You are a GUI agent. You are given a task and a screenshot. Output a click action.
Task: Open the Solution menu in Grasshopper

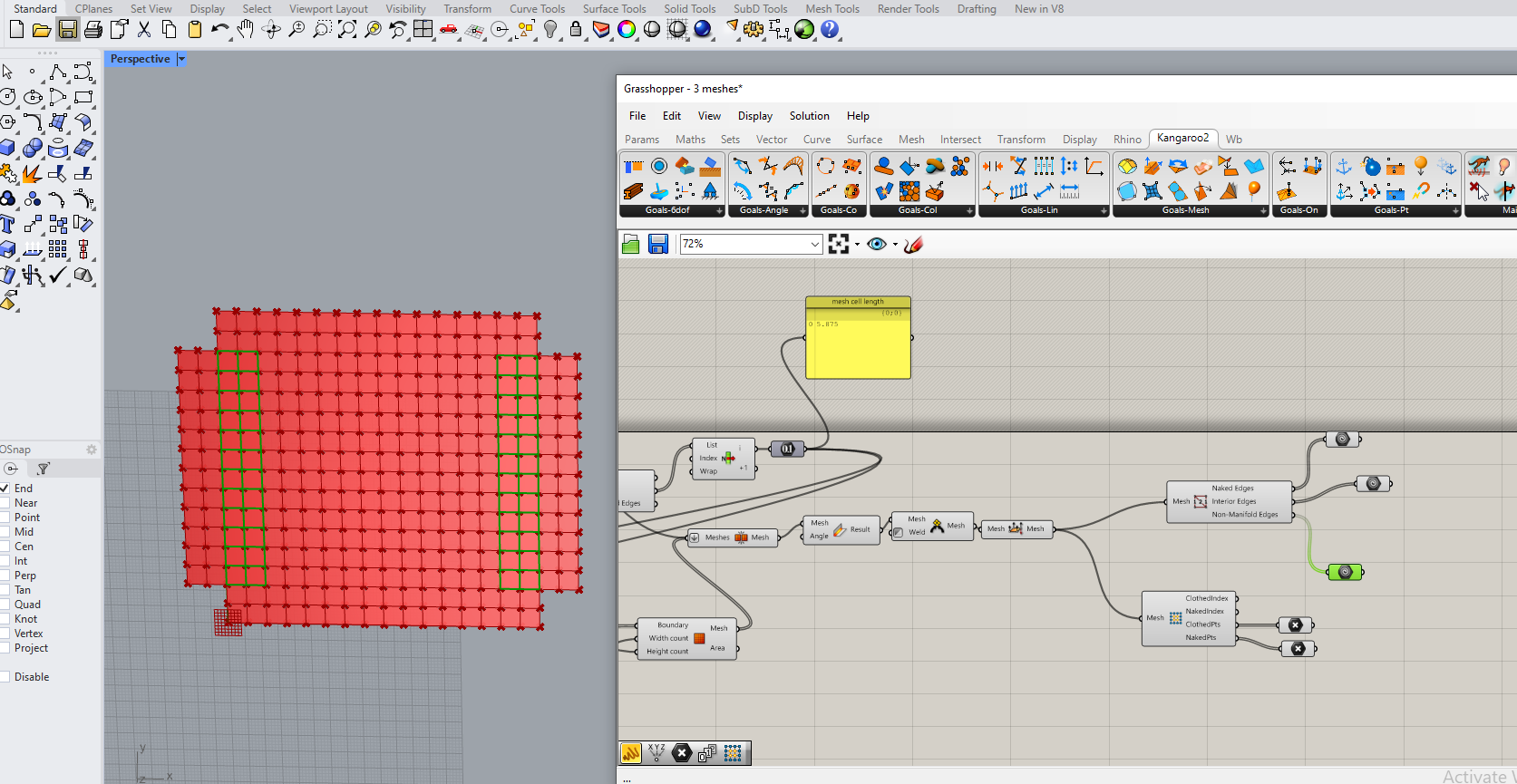pyautogui.click(x=809, y=116)
